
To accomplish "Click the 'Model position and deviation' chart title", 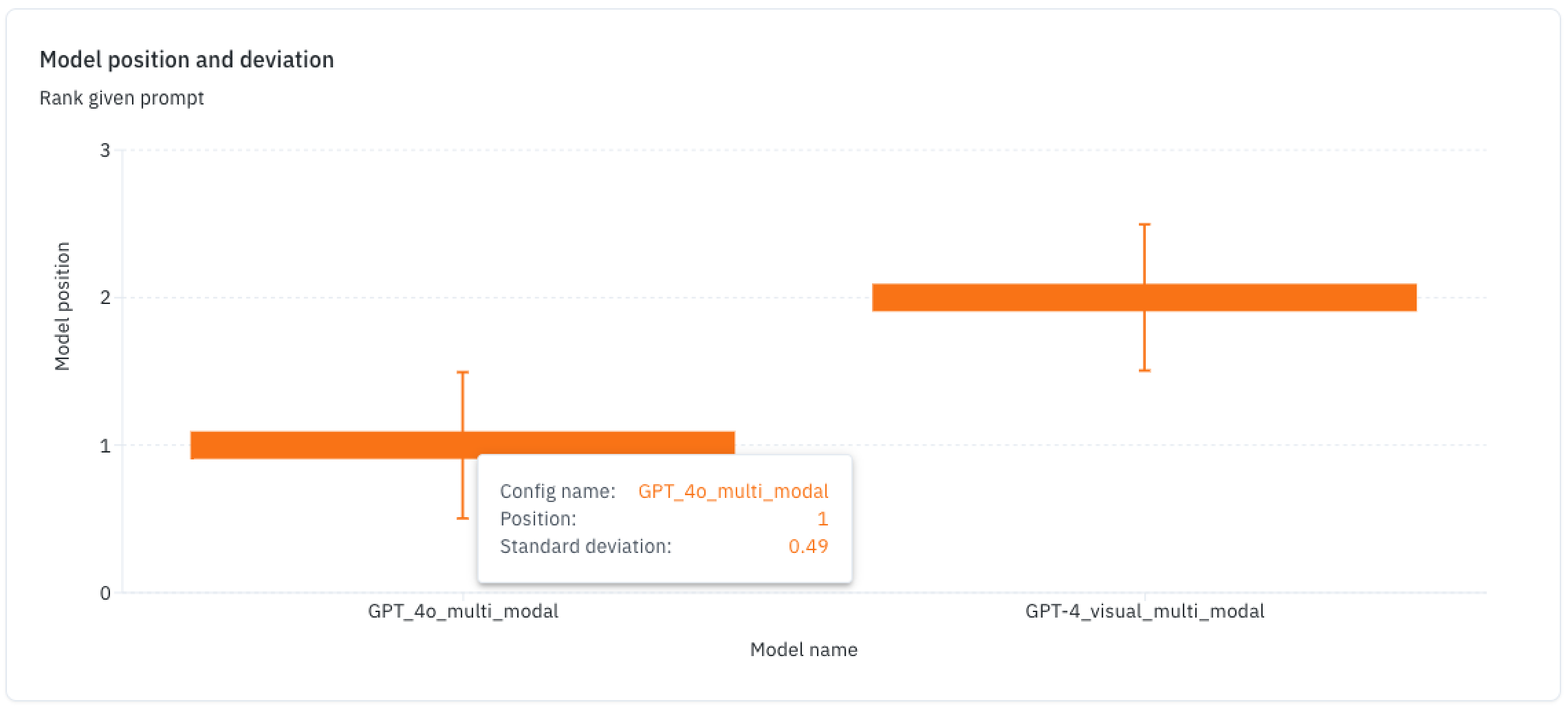I will click(186, 60).
